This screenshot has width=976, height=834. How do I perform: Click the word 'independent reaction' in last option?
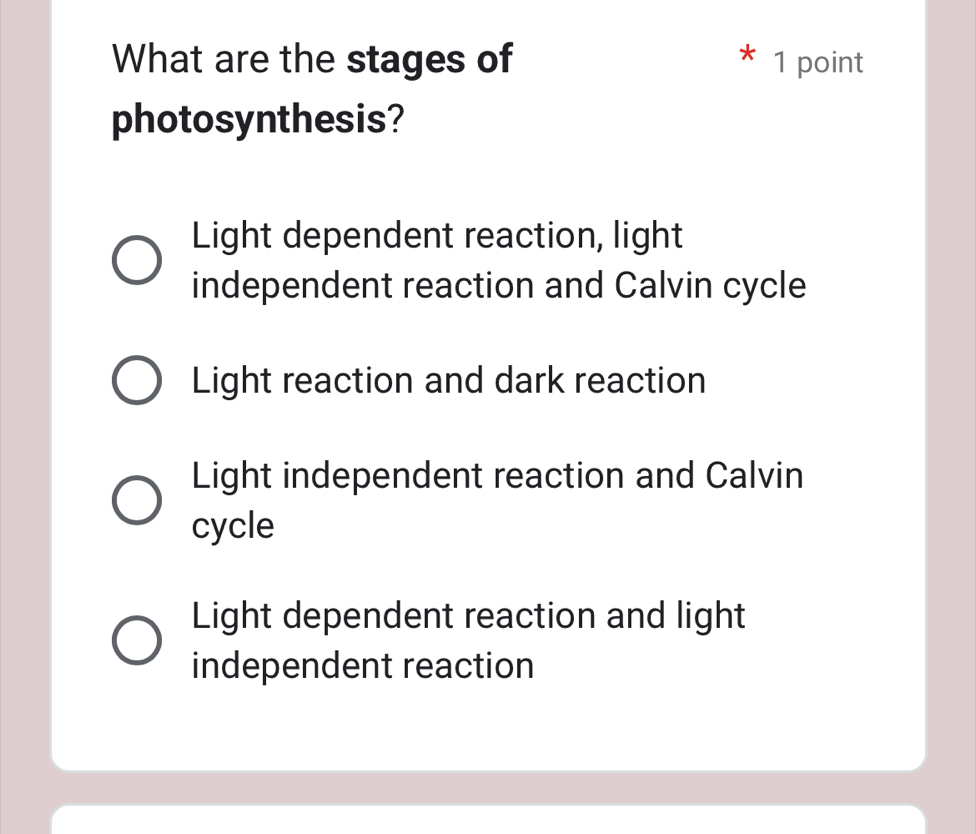pos(362,665)
